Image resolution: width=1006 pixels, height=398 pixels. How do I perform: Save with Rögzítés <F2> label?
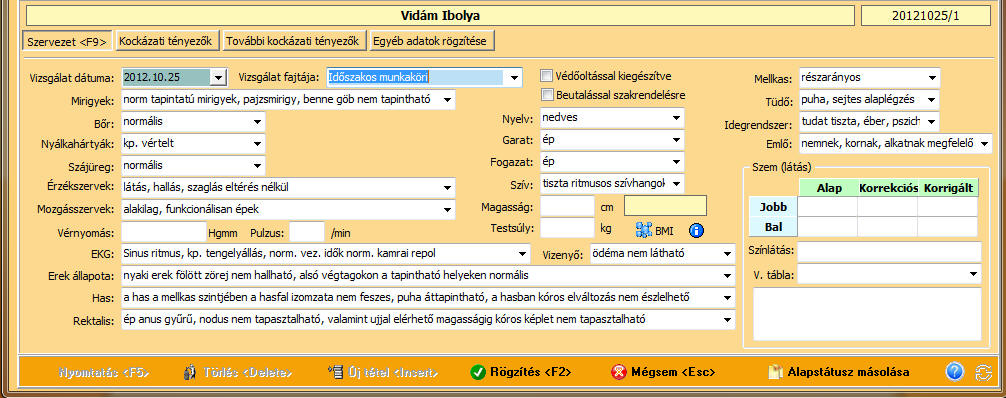click(531, 372)
